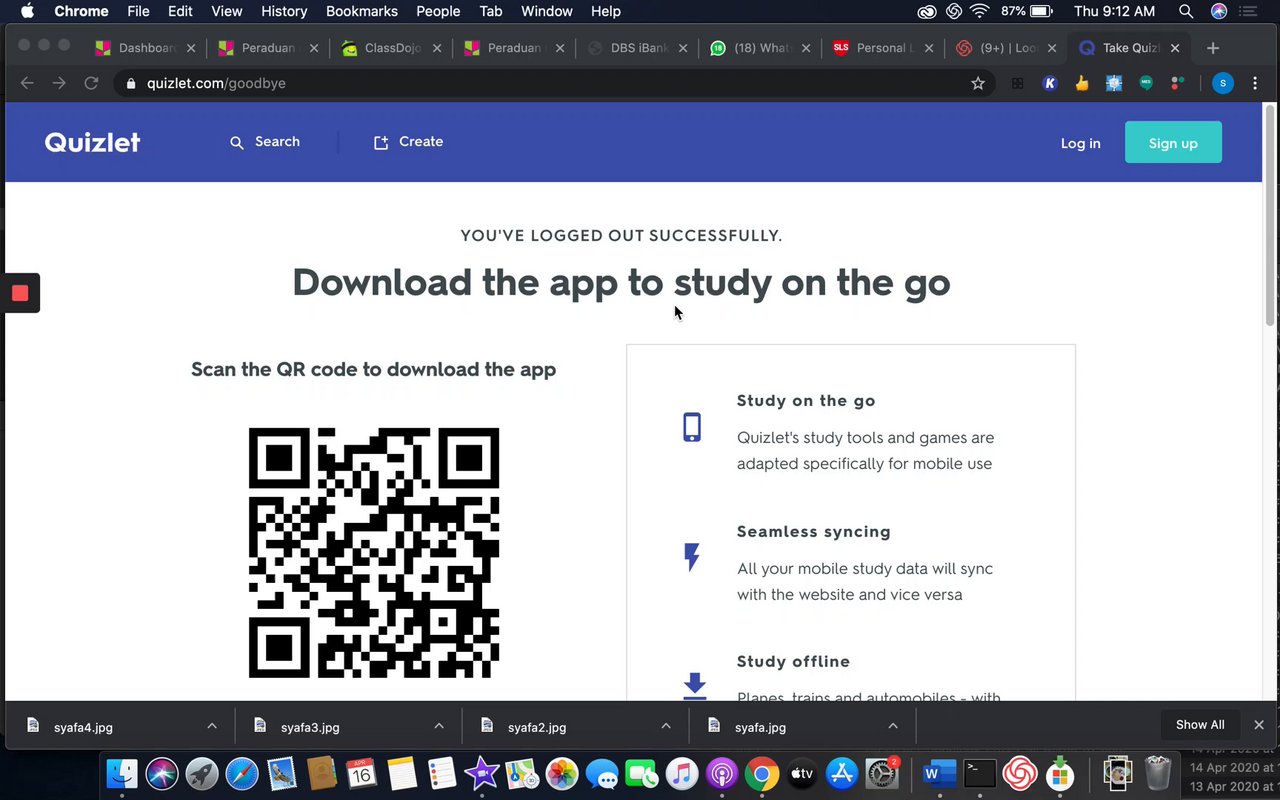
Task: Click the Create button in the Quizlet header
Action: point(408,142)
